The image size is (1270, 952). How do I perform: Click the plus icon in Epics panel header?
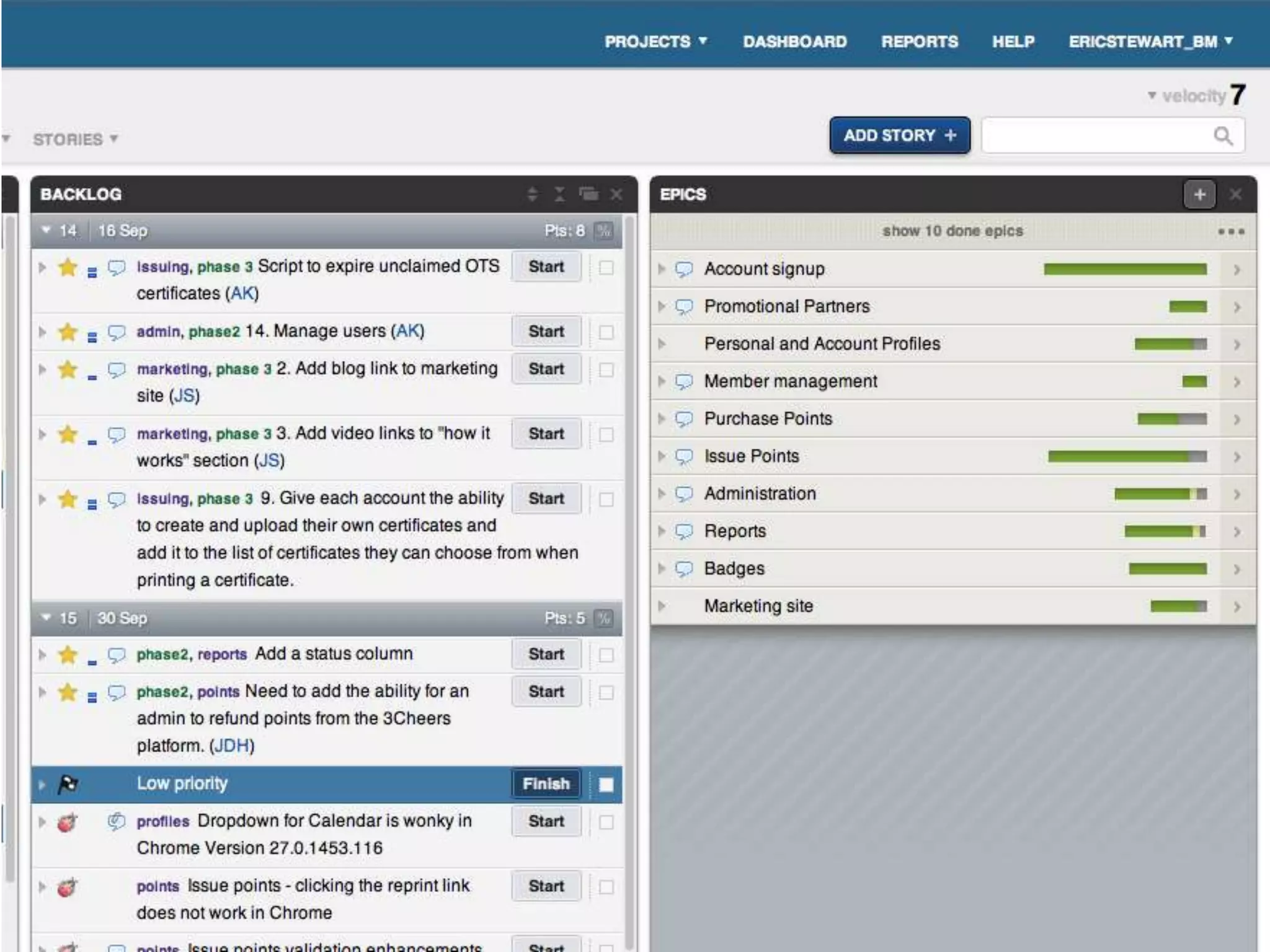coord(1199,195)
